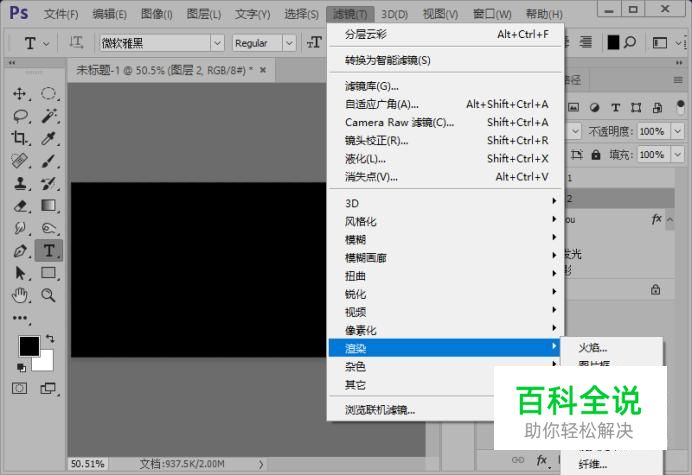Open the Edit Toolbar three-dots button
The width and height of the screenshot is (692, 475).
(20, 318)
